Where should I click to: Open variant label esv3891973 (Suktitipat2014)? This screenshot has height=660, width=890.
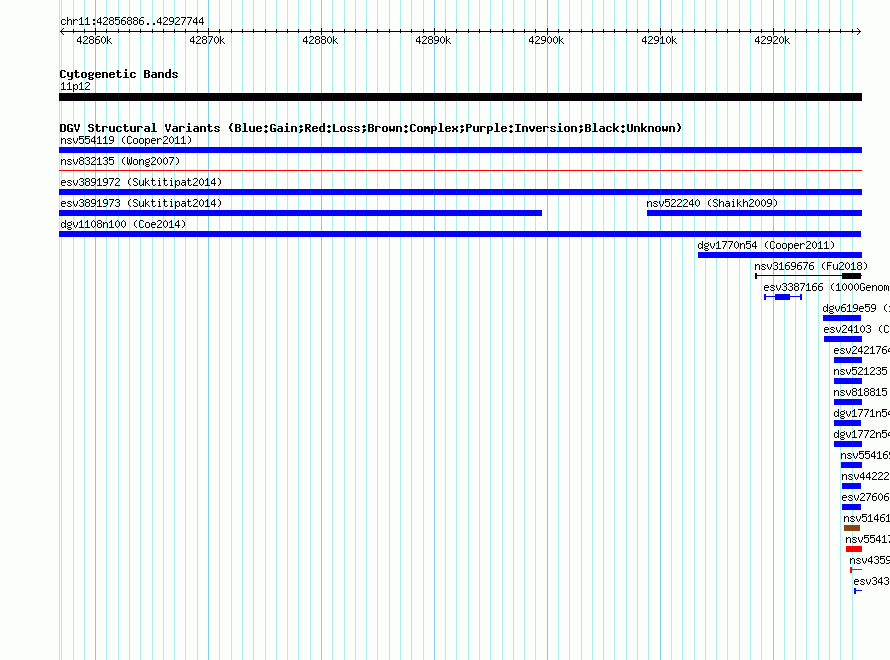pos(141,203)
